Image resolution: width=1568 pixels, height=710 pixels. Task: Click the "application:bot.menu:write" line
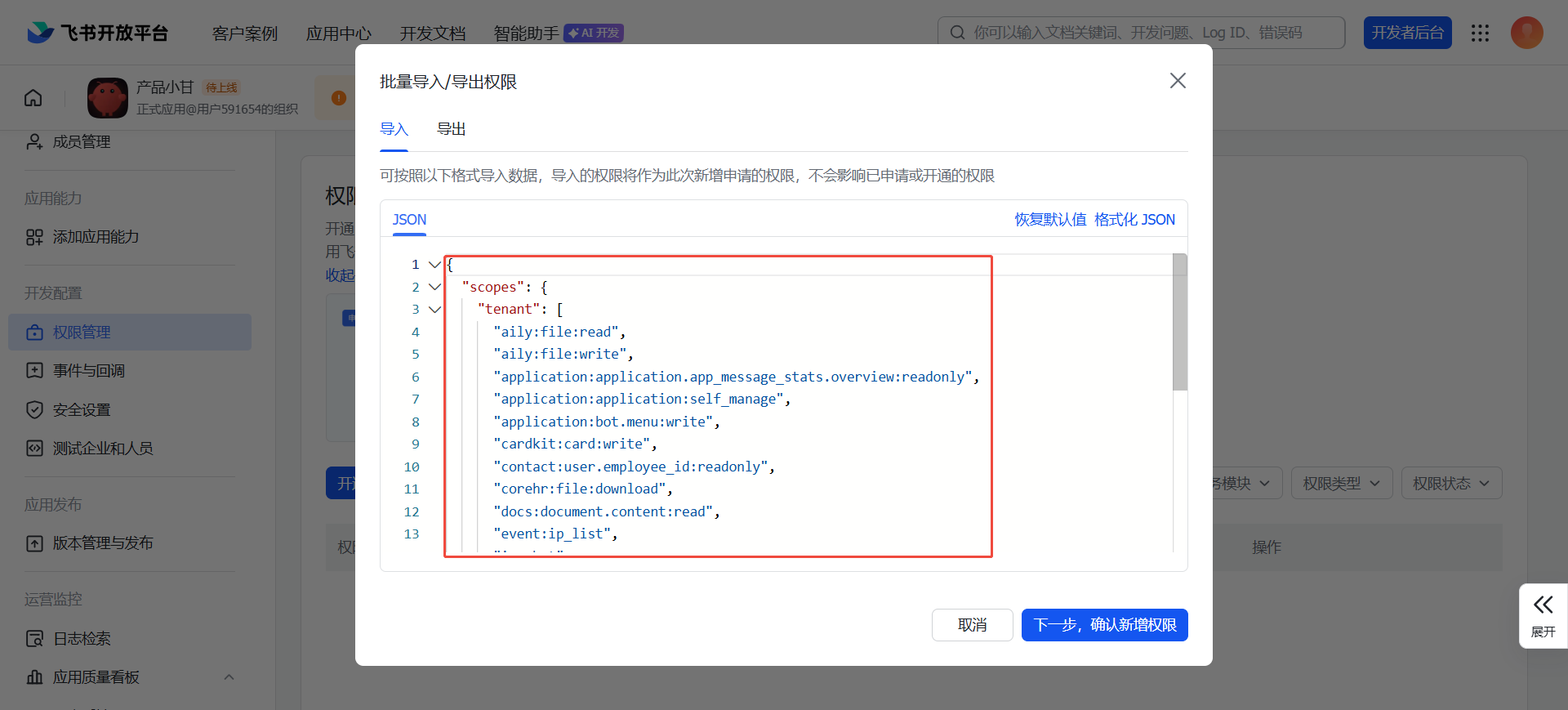(x=607, y=422)
